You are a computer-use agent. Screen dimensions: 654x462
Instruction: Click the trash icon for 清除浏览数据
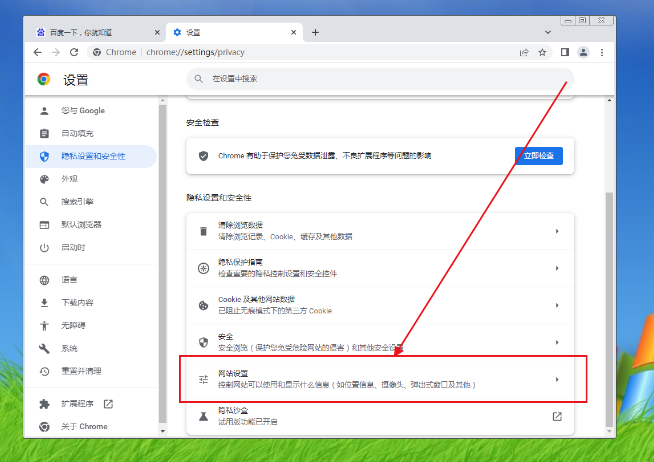(x=203, y=231)
